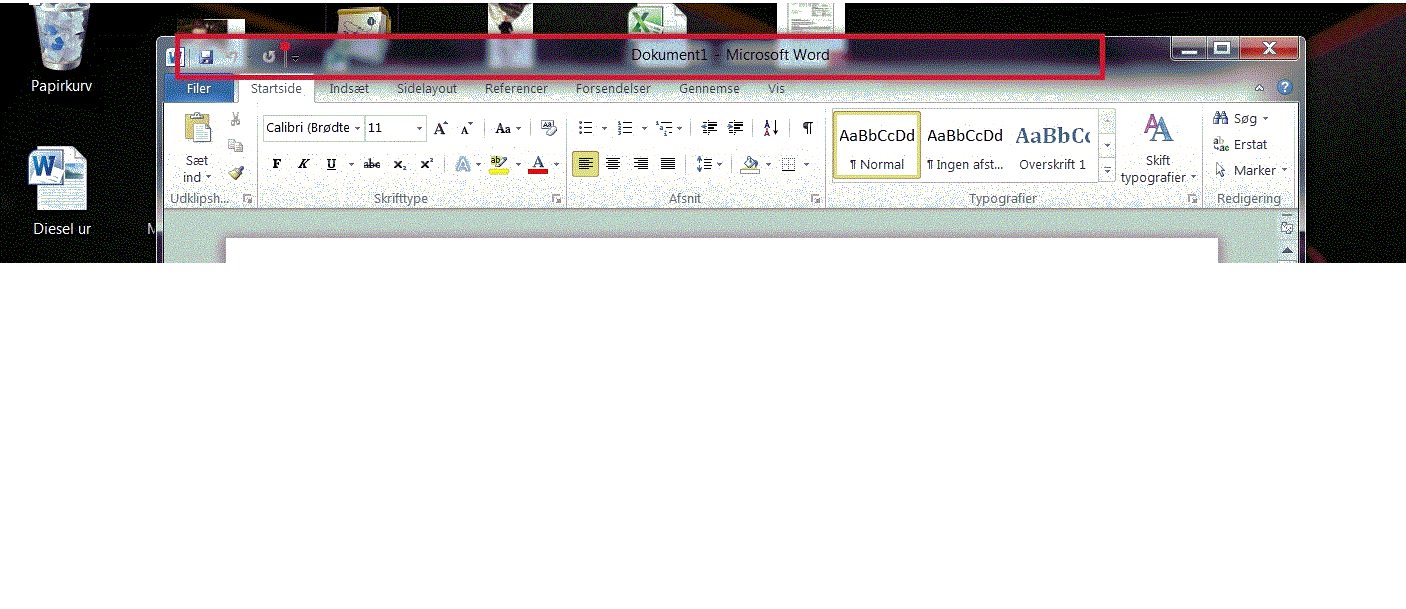Click the Text Effects glowing A icon

click(x=463, y=164)
